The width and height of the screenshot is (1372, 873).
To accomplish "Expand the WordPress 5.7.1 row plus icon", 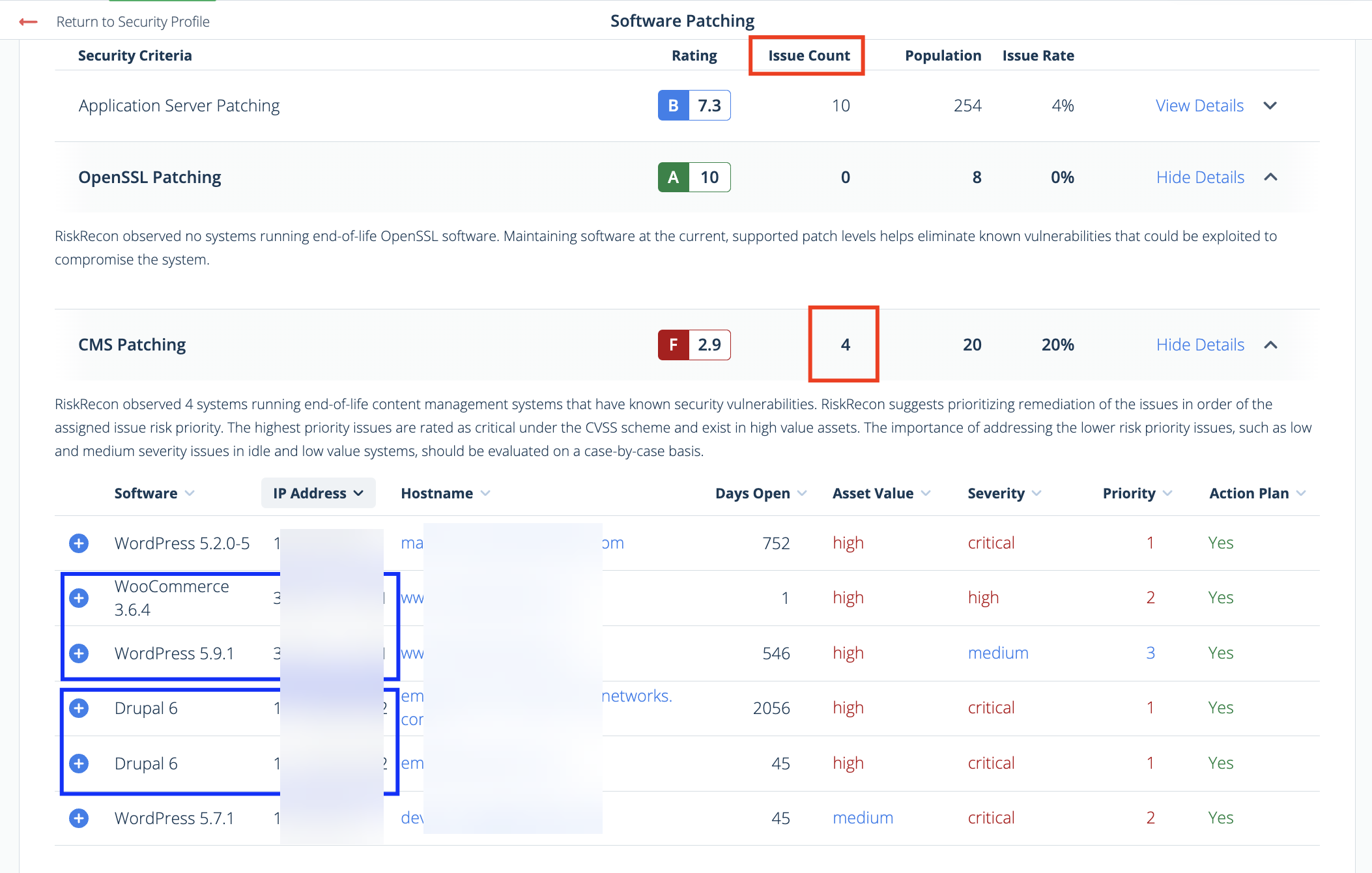I will point(79,818).
